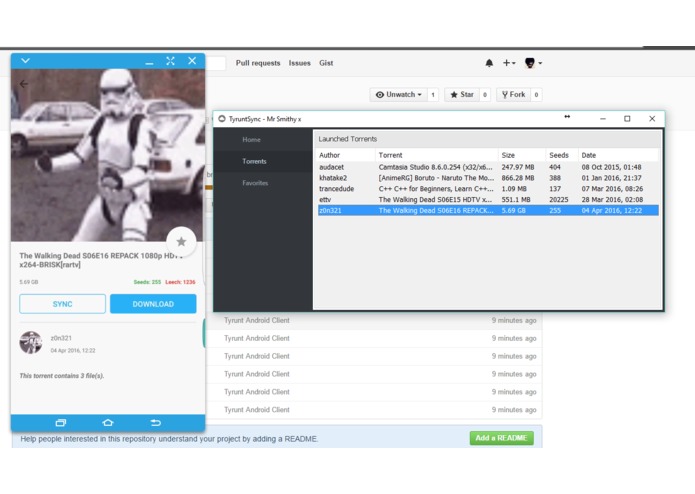
Task: Open the GitHub user avatar menu
Action: click(x=533, y=63)
